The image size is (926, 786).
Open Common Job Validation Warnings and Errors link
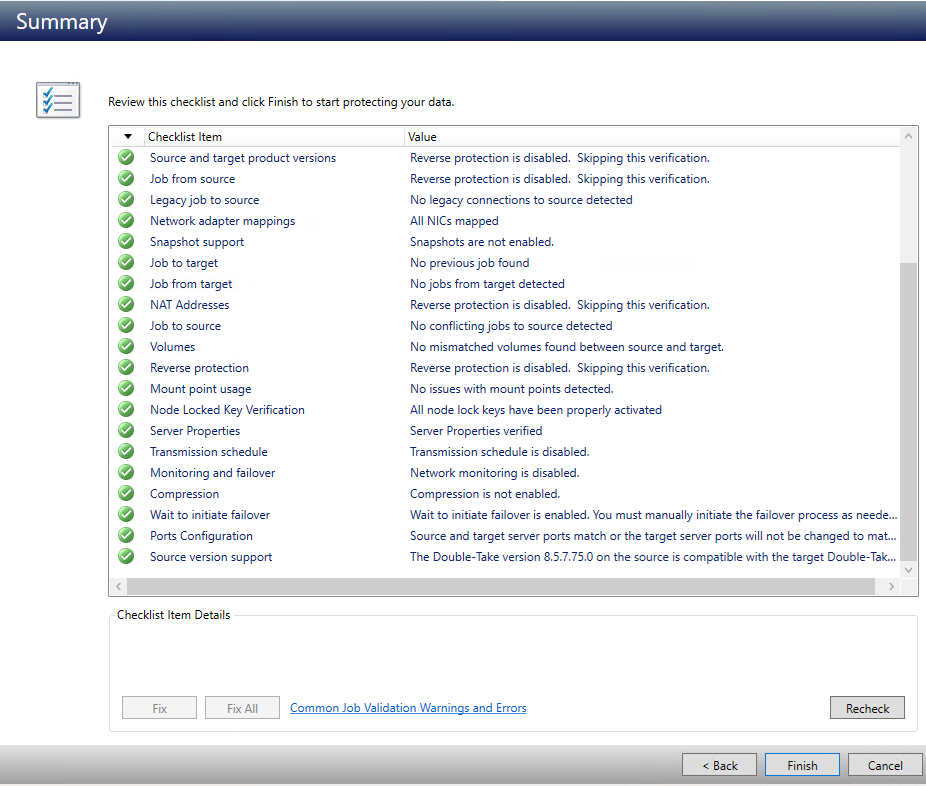coord(408,708)
